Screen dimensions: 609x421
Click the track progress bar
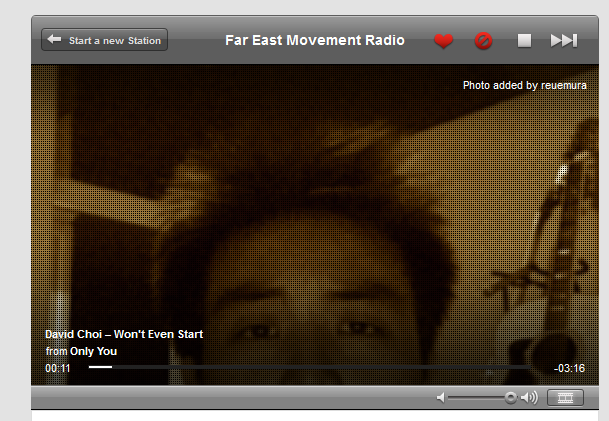(309, 367)
